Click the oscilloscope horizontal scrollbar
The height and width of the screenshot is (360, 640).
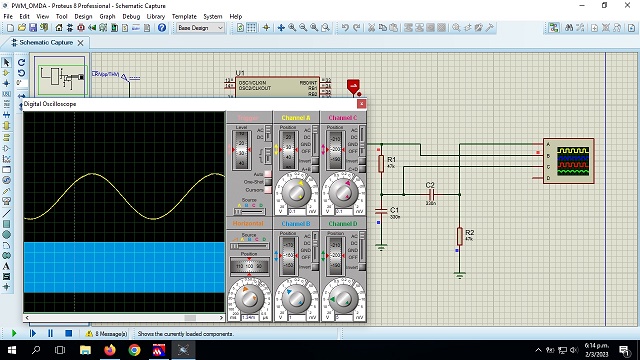(124, 318)
